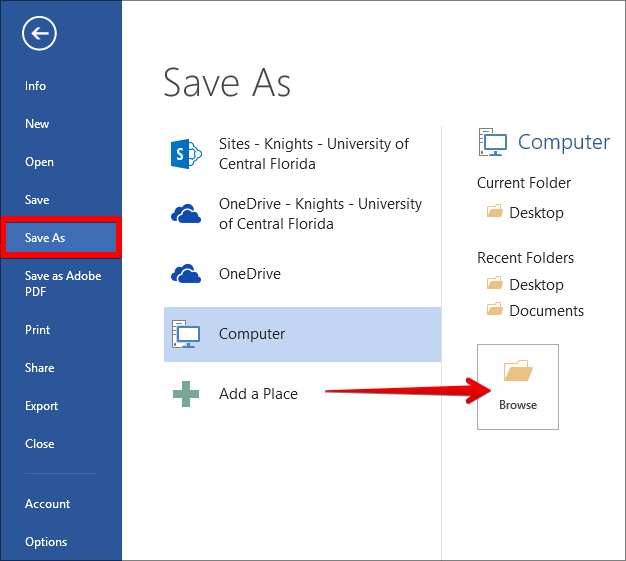The height and width of the screenshot is (561, 626).
Task: Click the Current Folder Desktop folder icon
Action: point(494,212)
